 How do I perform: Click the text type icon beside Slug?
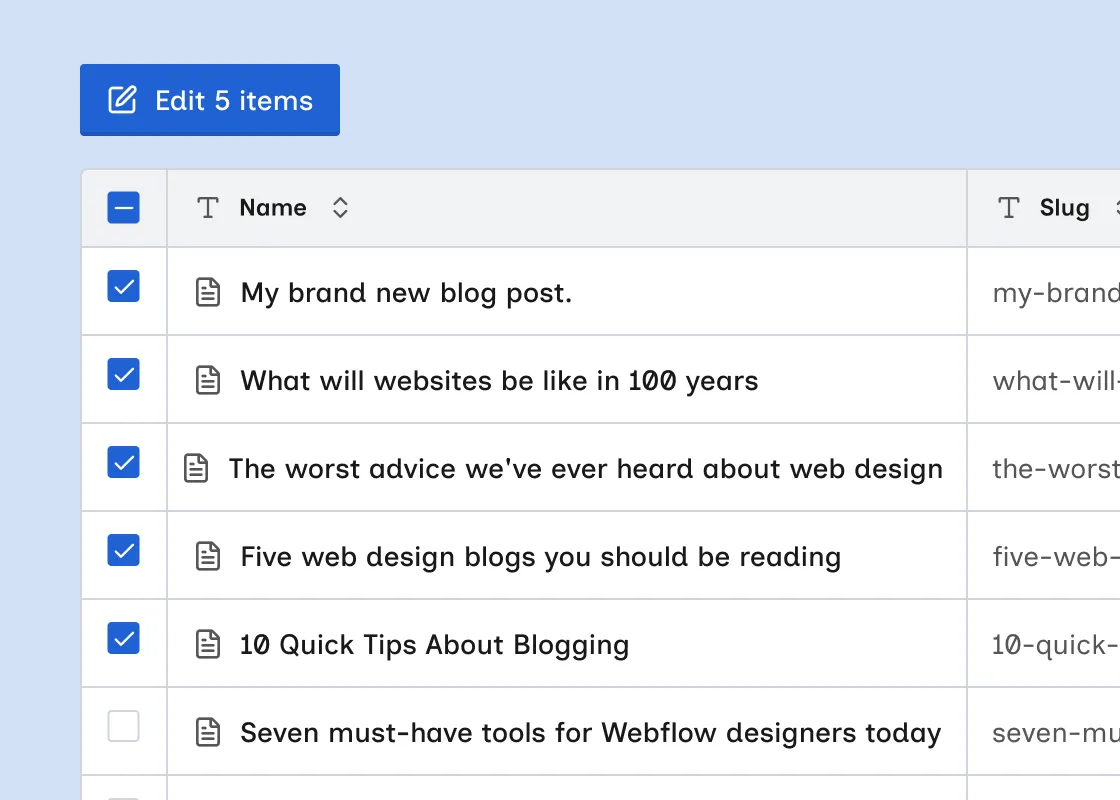1009,208
